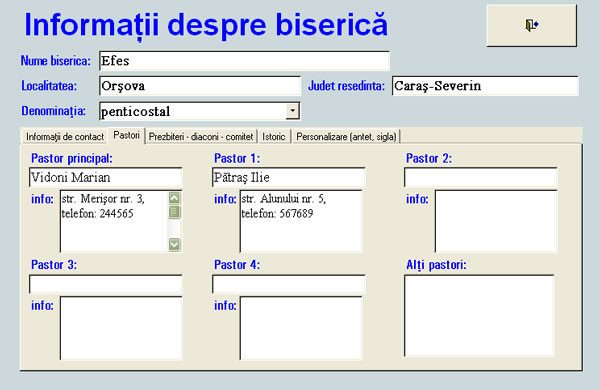Click the Pastor 3: label
Viewport: 600px width, 390px height.
tap(54, 264)
